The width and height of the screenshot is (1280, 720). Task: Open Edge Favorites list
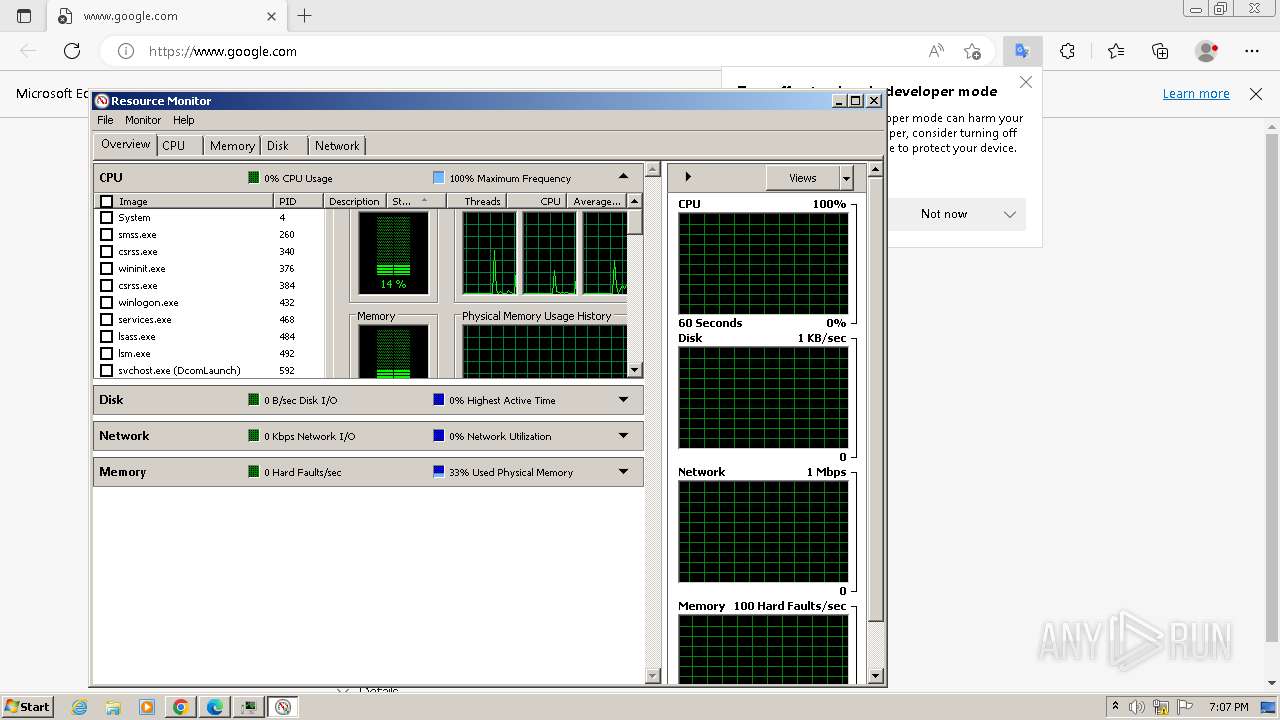[x=1116, y=51]
